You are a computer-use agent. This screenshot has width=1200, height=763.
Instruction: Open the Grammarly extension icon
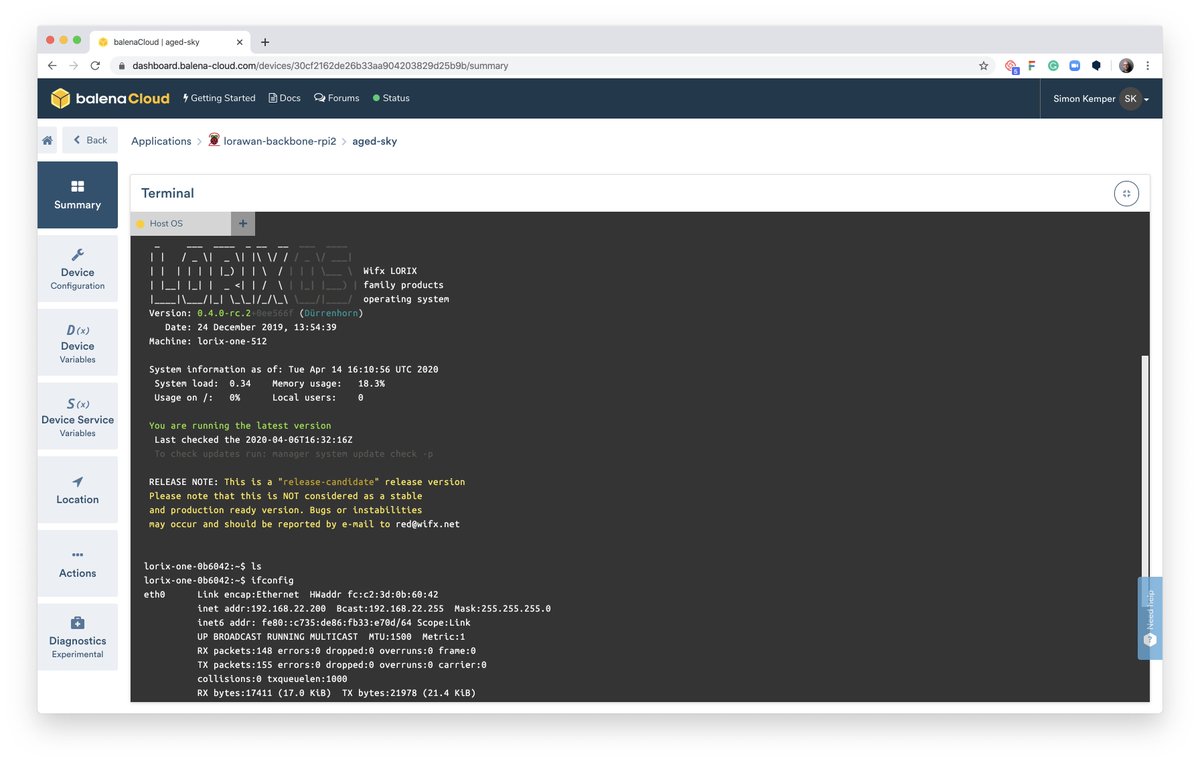coord(1053,66)
